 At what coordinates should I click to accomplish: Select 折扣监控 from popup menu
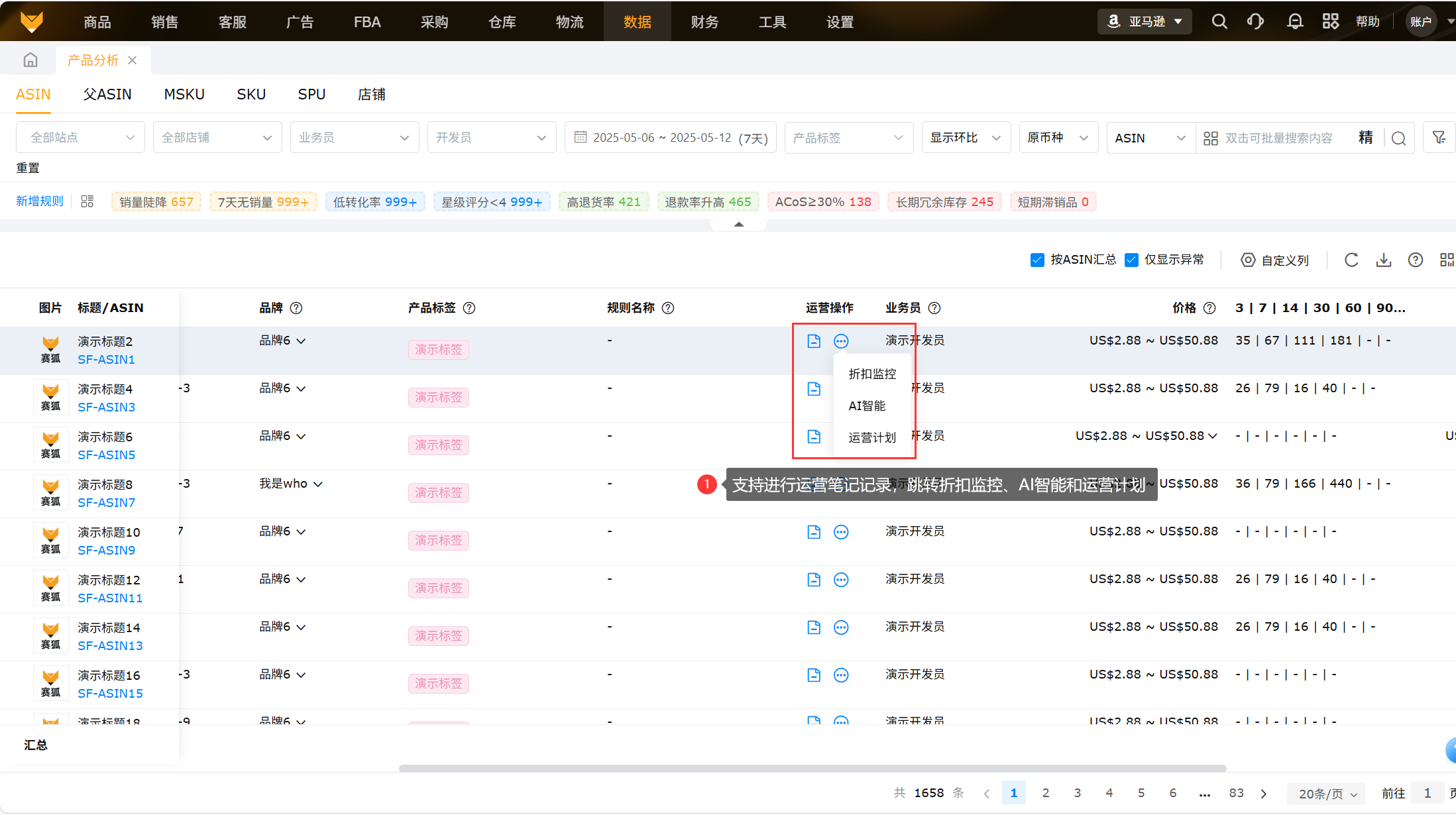872,374
